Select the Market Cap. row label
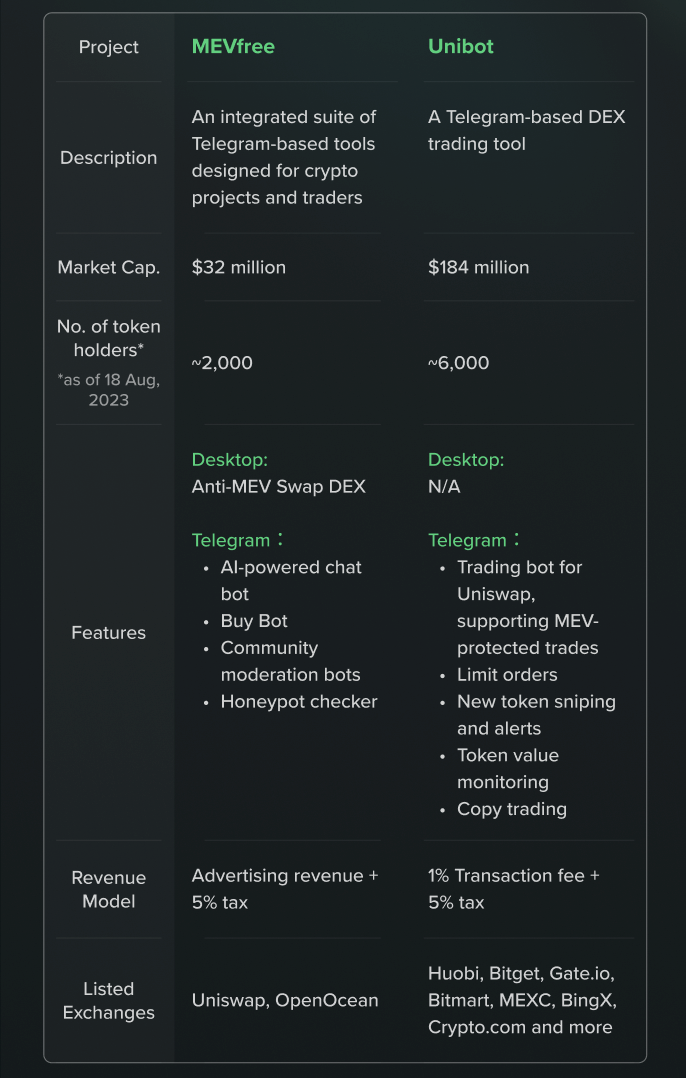 tap(109, 267)
